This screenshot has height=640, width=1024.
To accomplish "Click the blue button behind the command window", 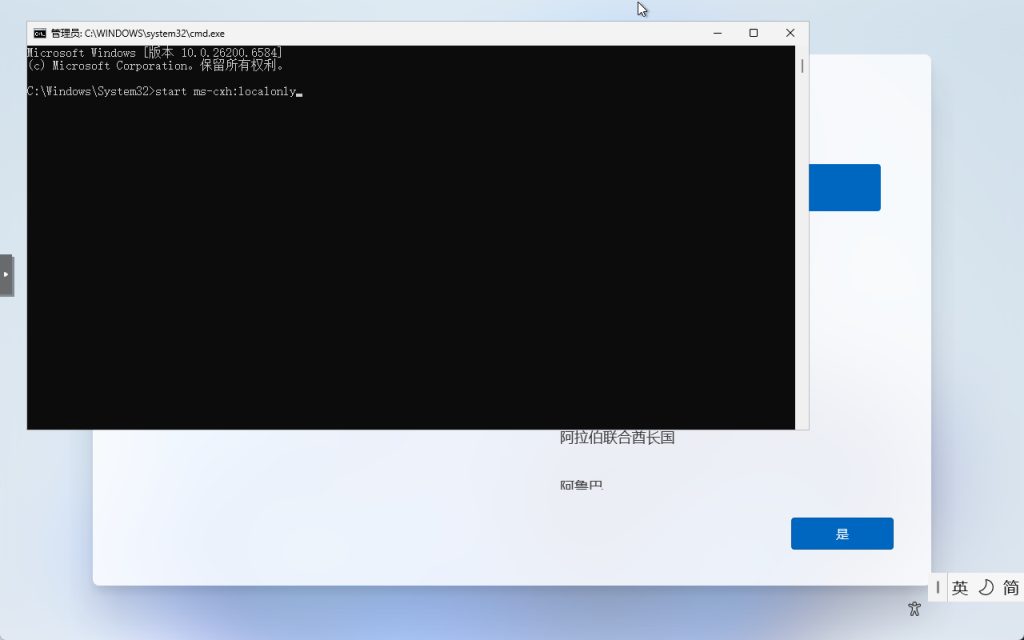I will (845, 187).
